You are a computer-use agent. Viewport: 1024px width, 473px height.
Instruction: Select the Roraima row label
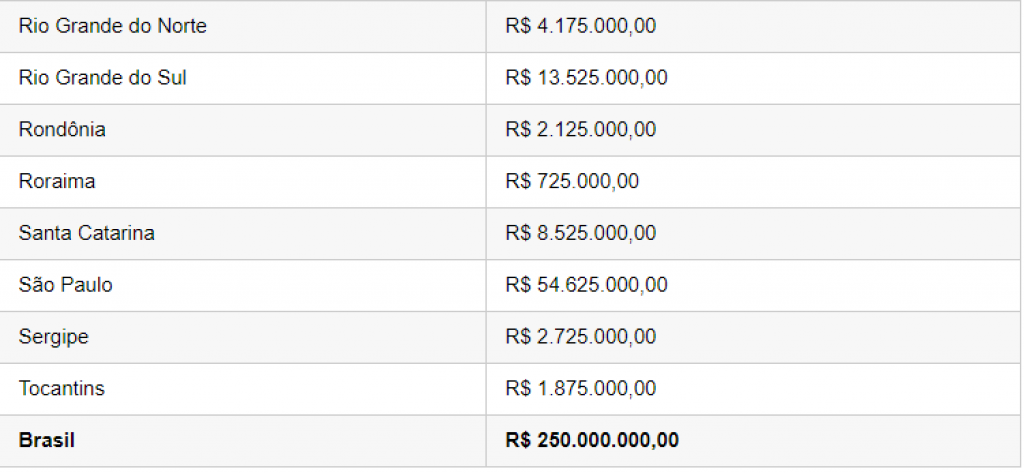pyautogui.click(x=57, y=181)
